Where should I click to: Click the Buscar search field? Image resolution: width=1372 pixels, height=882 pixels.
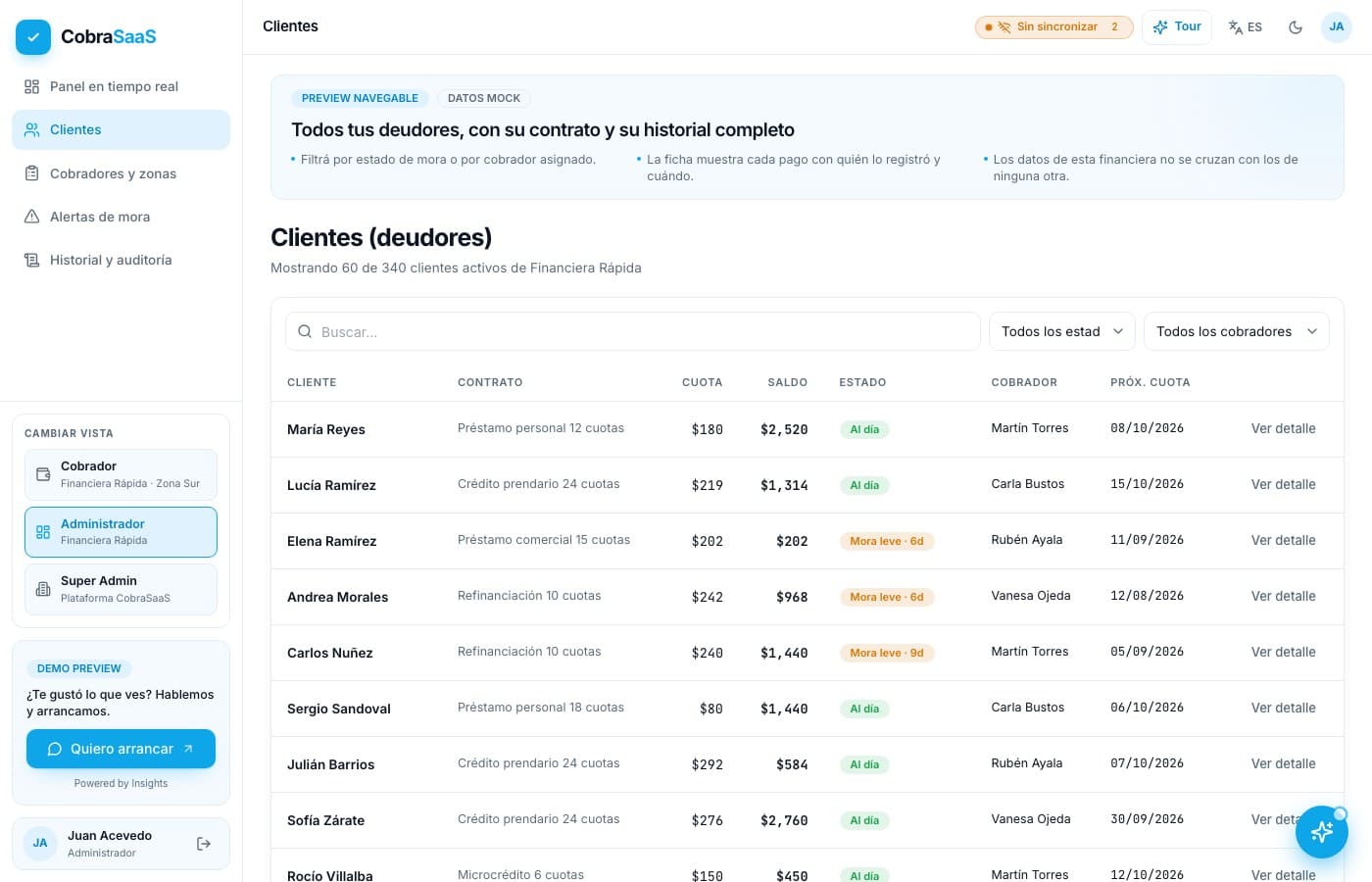(633, 331)
